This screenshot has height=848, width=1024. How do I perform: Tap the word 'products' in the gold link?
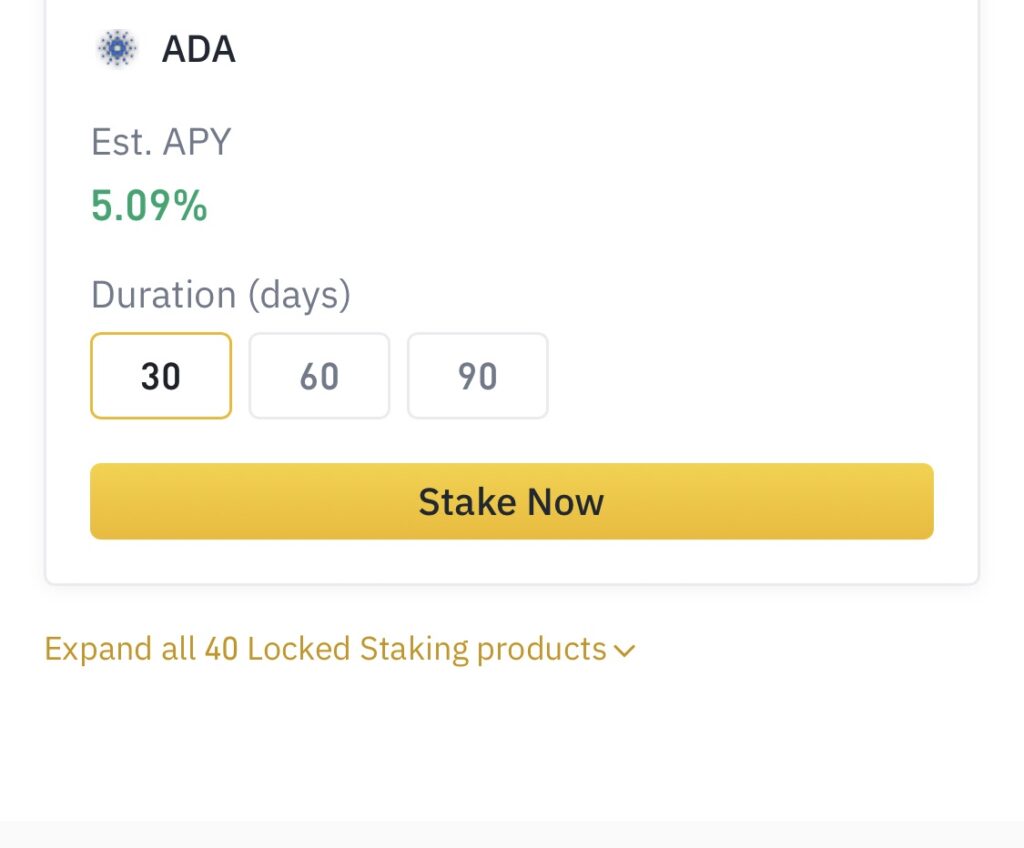point(541,651)
